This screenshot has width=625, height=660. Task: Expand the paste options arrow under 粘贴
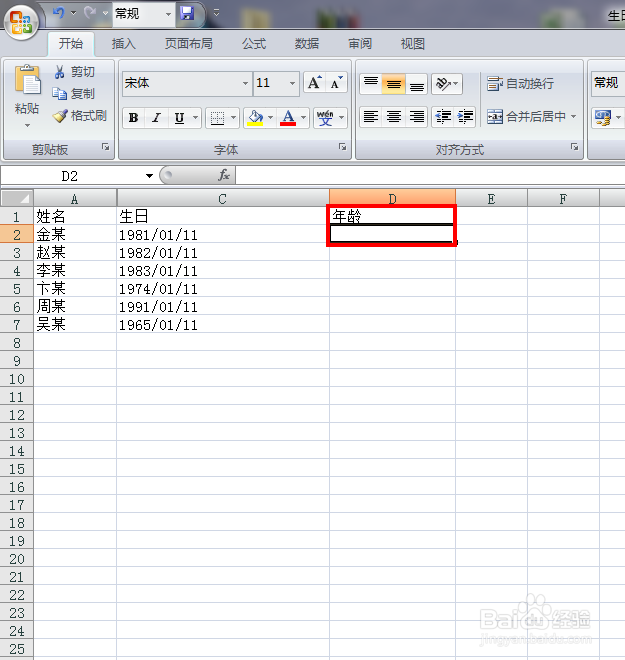click(27, 125)
